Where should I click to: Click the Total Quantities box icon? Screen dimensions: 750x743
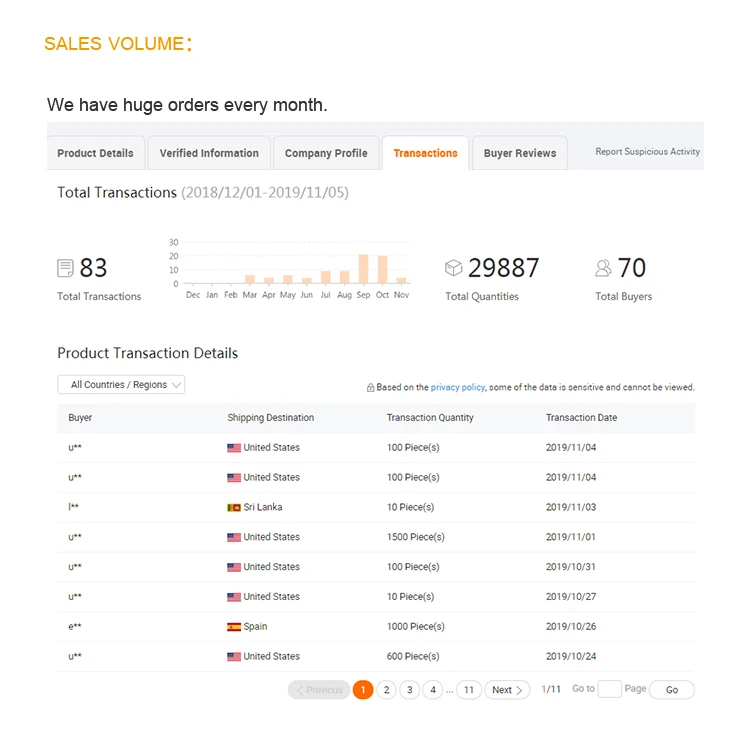pyautogui.click(x=453, y=268)
